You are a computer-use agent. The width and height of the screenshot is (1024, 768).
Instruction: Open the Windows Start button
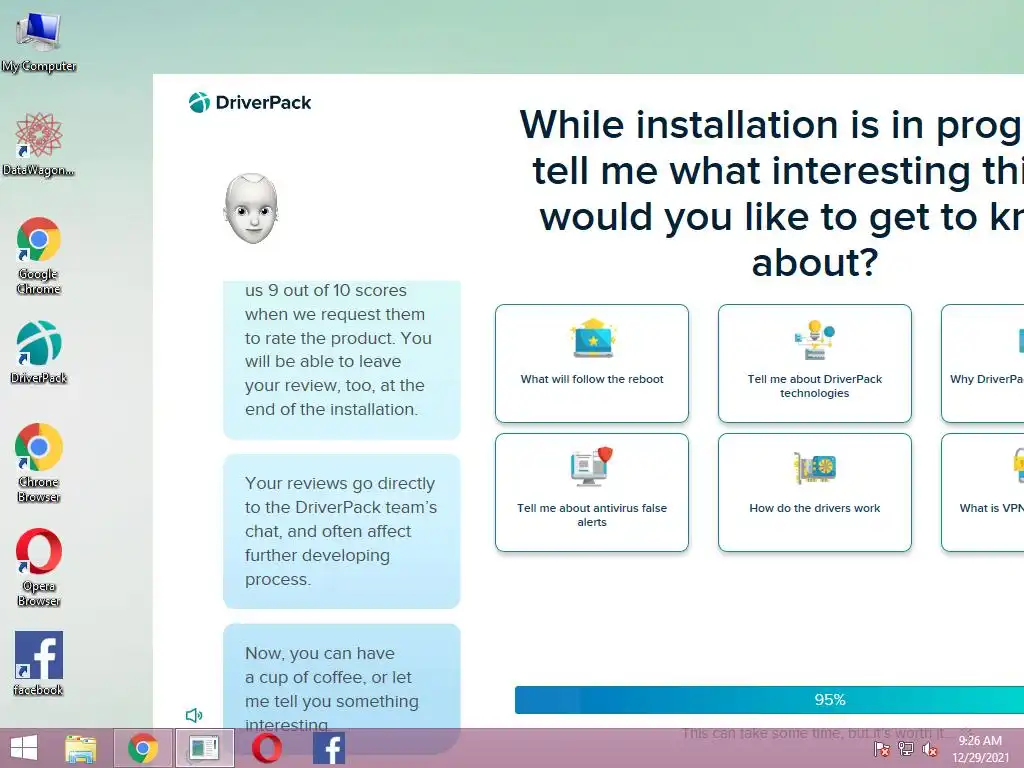24,748
